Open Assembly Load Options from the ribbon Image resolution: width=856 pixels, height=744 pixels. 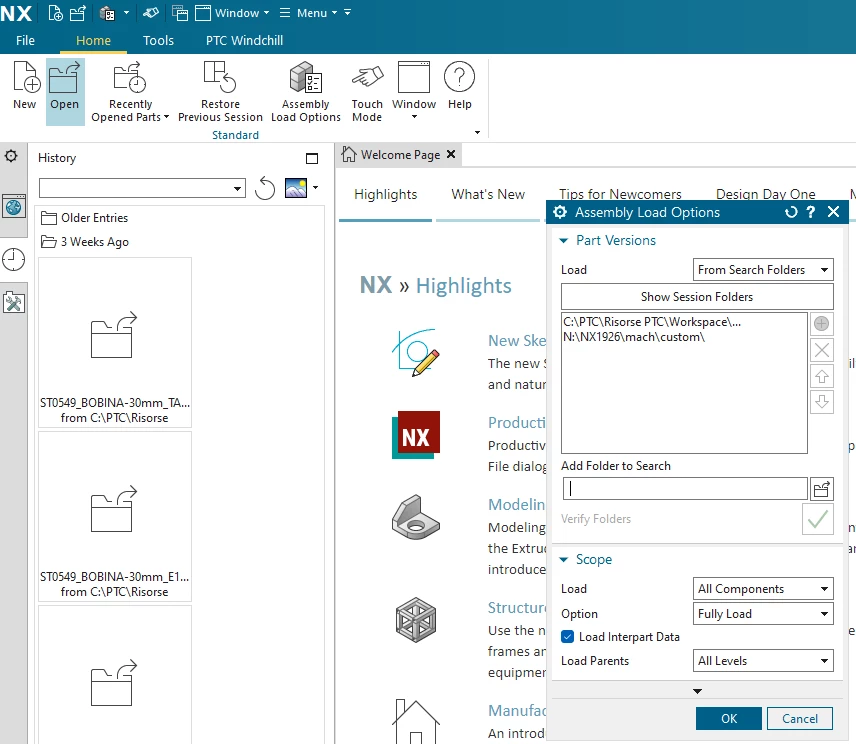pos(305,92)
